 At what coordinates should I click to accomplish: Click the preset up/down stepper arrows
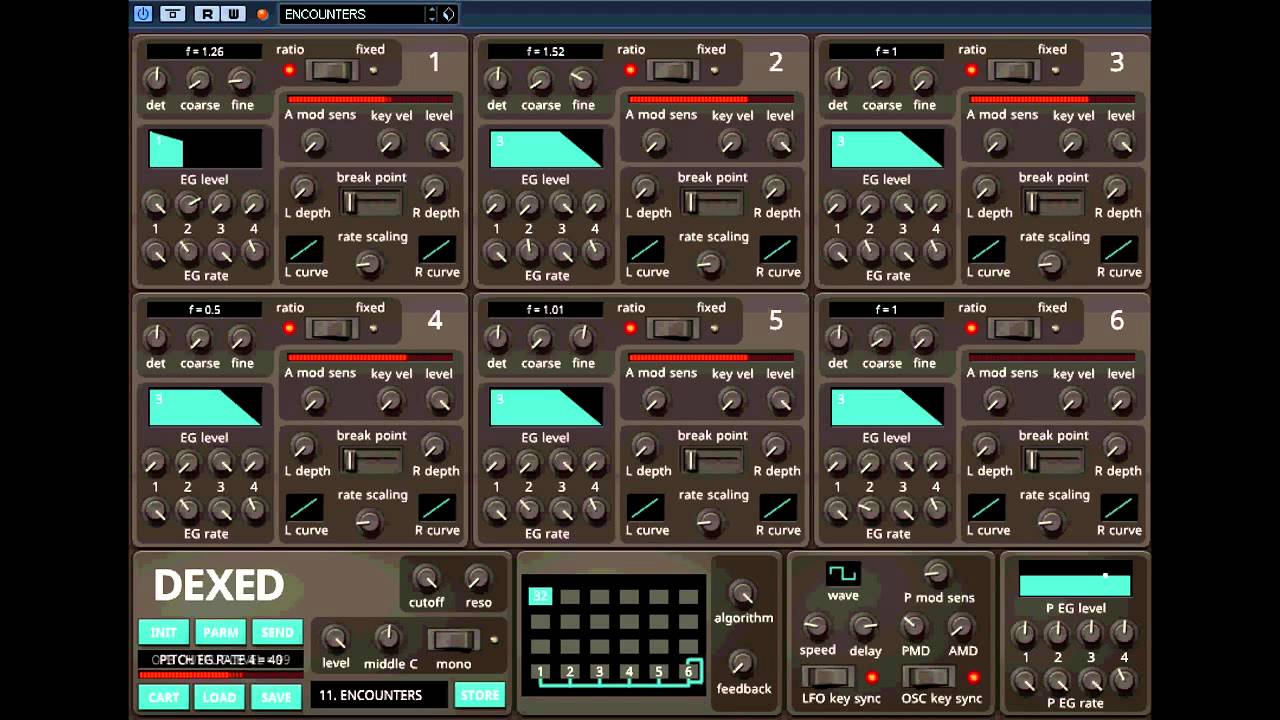coord(432,14)
